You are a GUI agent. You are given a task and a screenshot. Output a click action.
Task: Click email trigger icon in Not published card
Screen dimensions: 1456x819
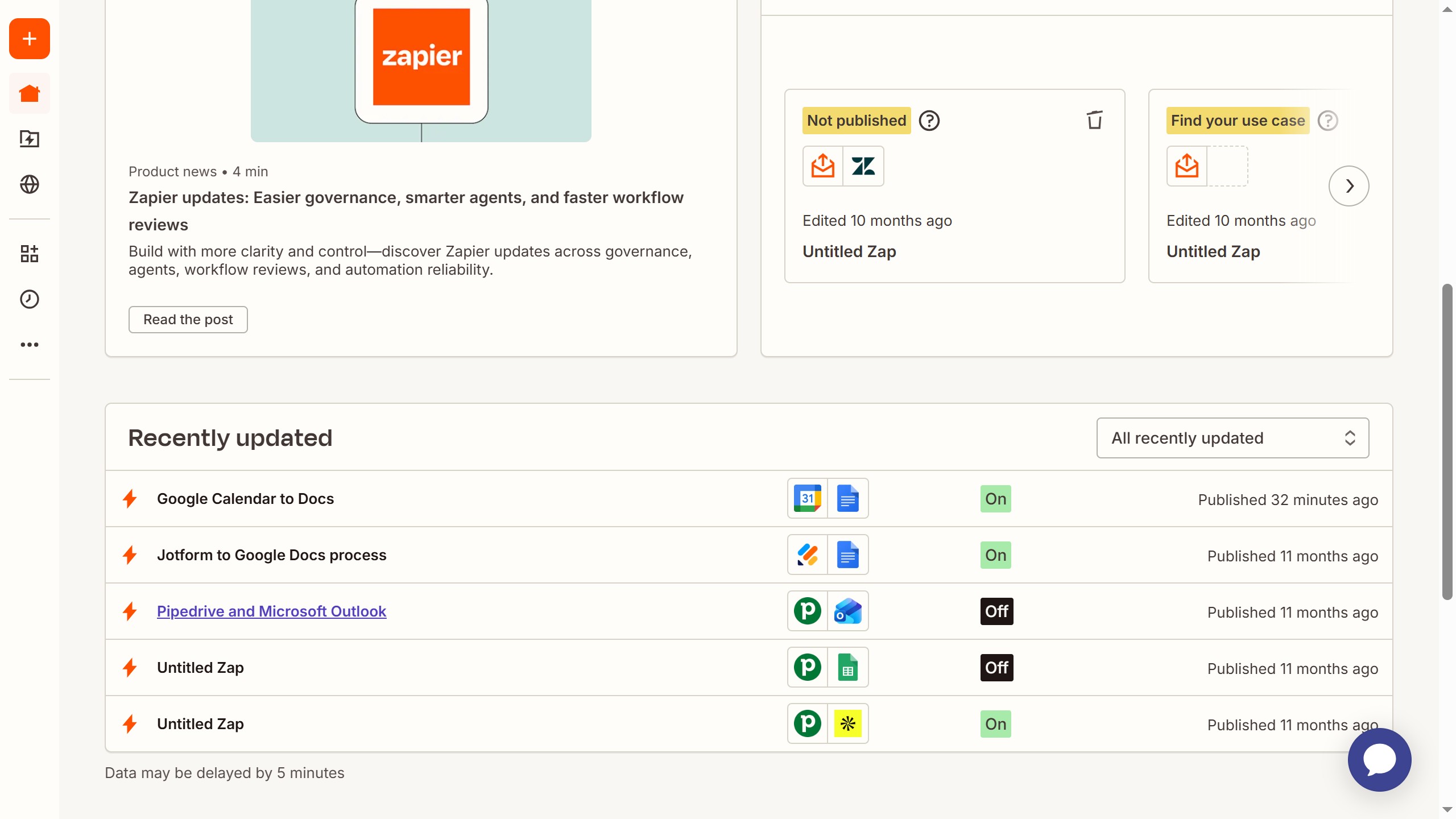coord(823,166)
